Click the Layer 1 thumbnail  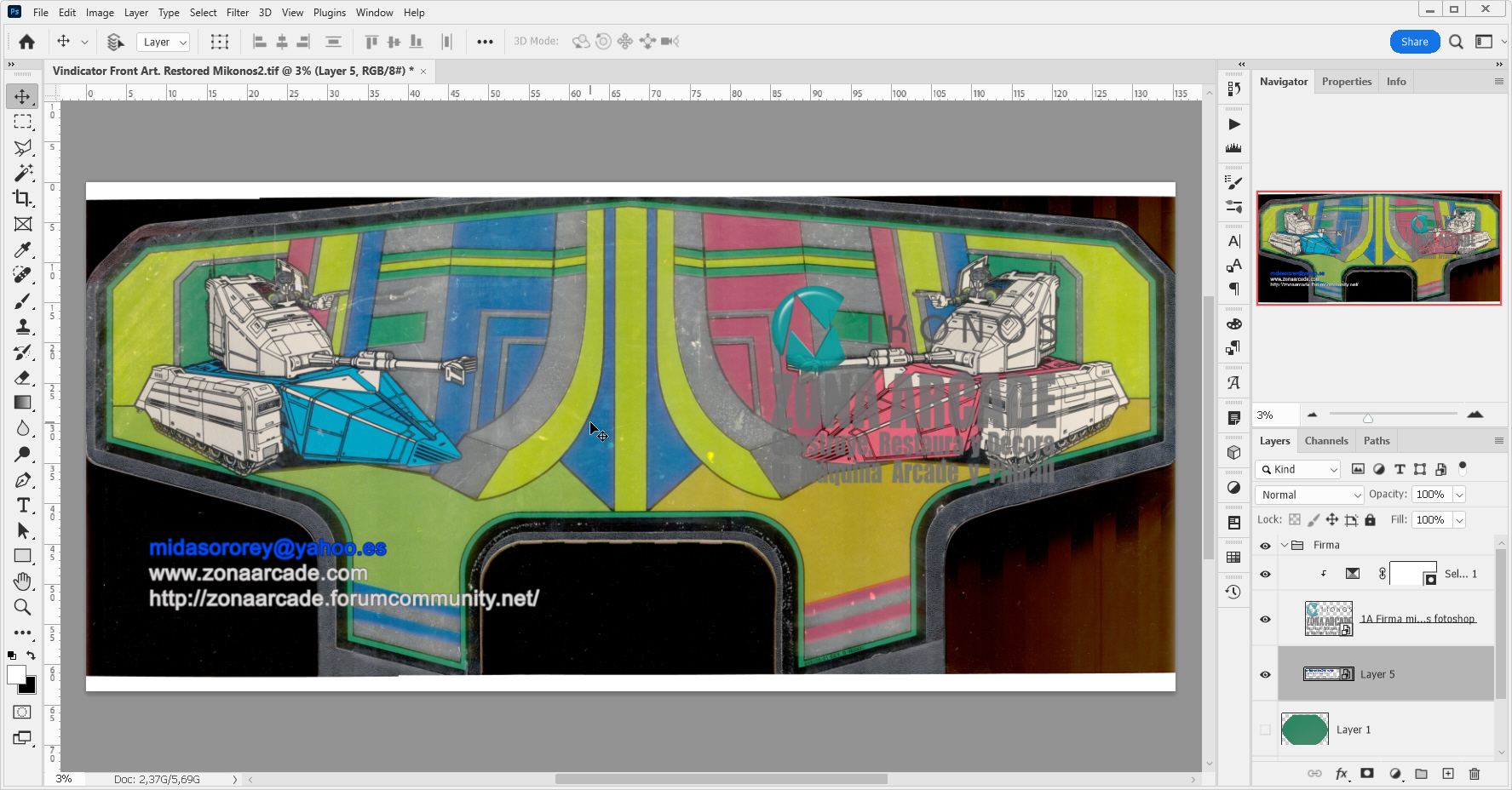tap(1304, 730)
